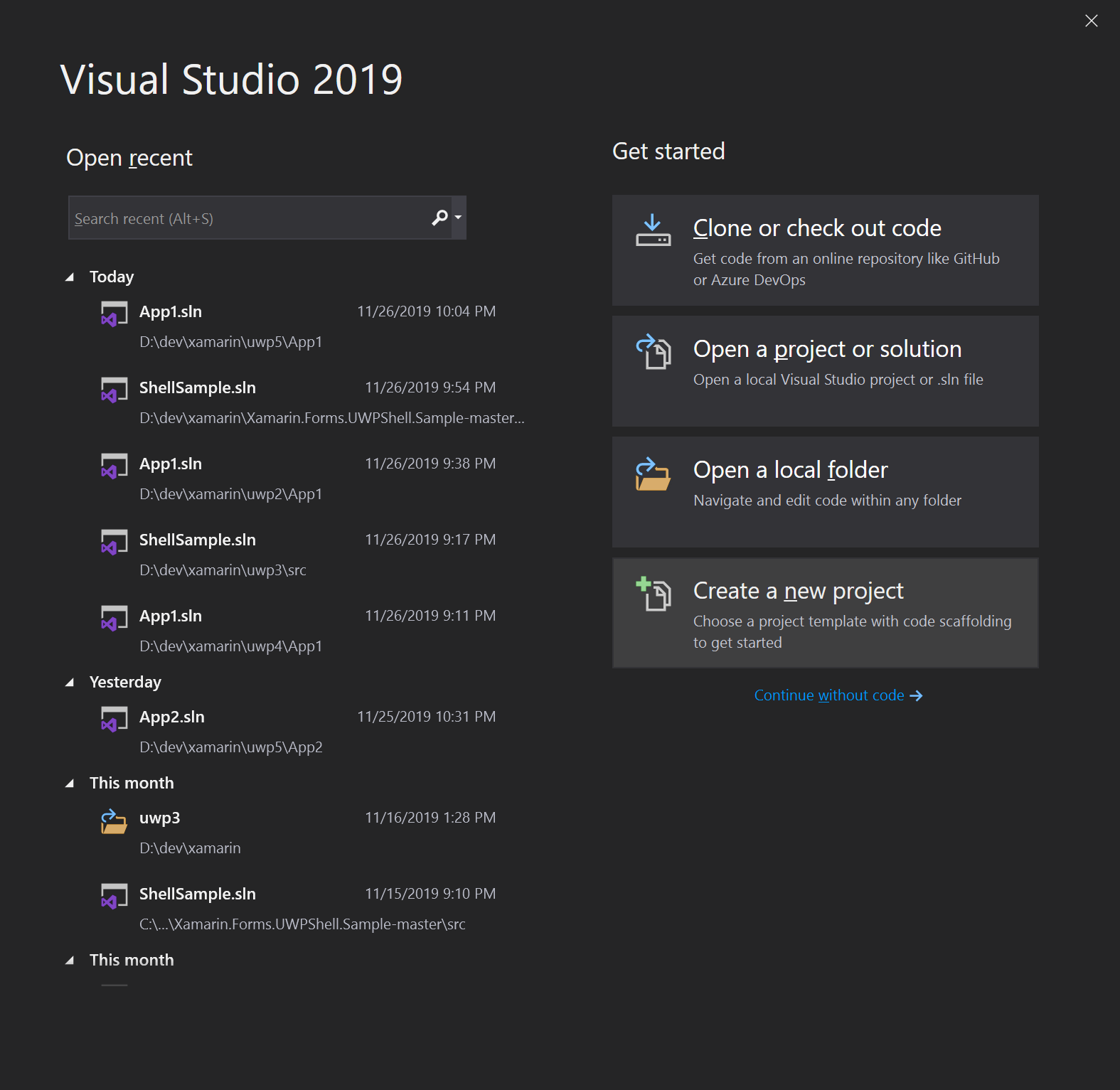Screen dimensions: 1120x1090
Task: Click the solution icon for ShellSample.sln in uwp3\src
Action: pyautogui.click(x=114, y=542)
